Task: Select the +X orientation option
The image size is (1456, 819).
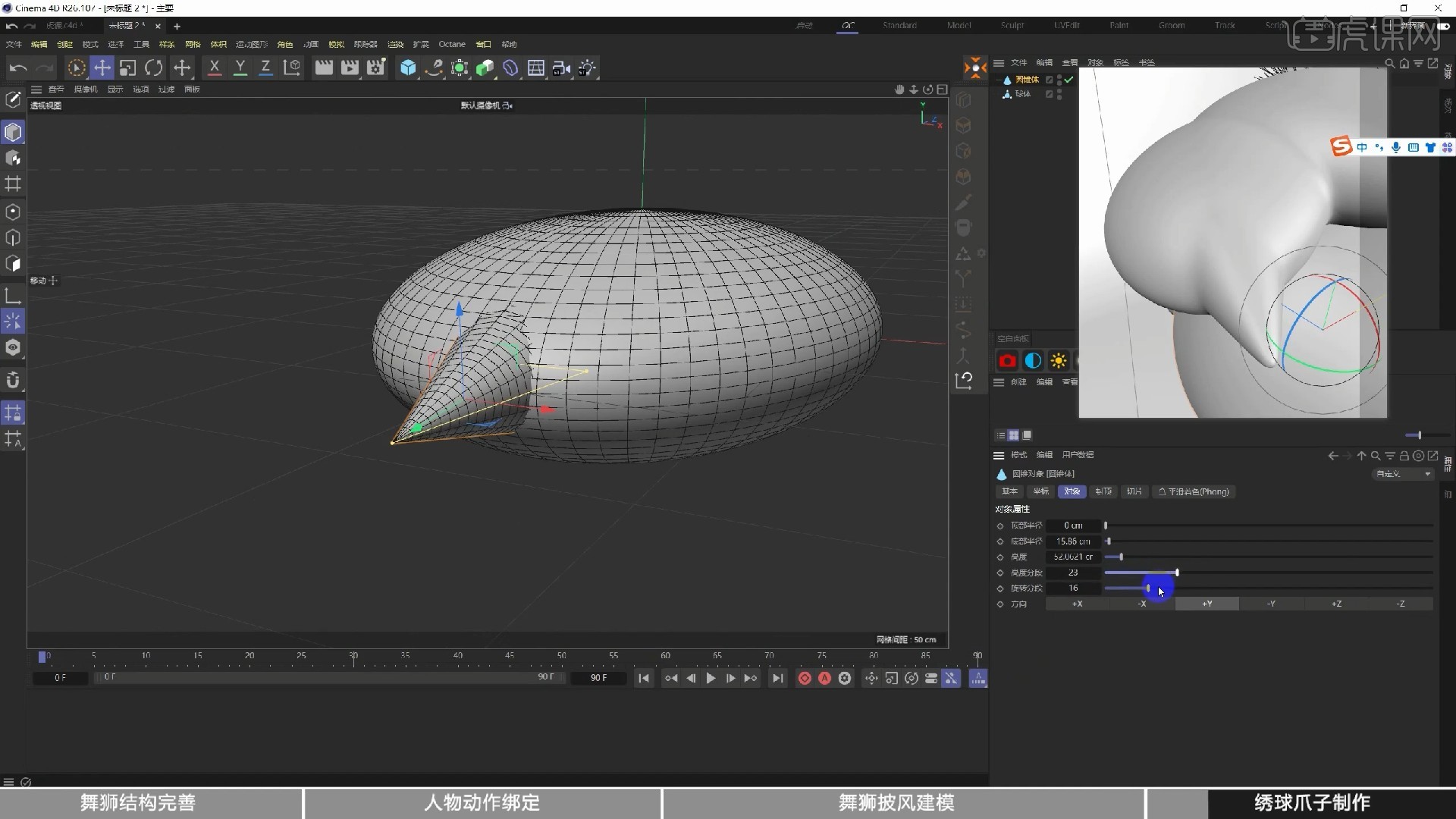Action: tap(1078, 604)
